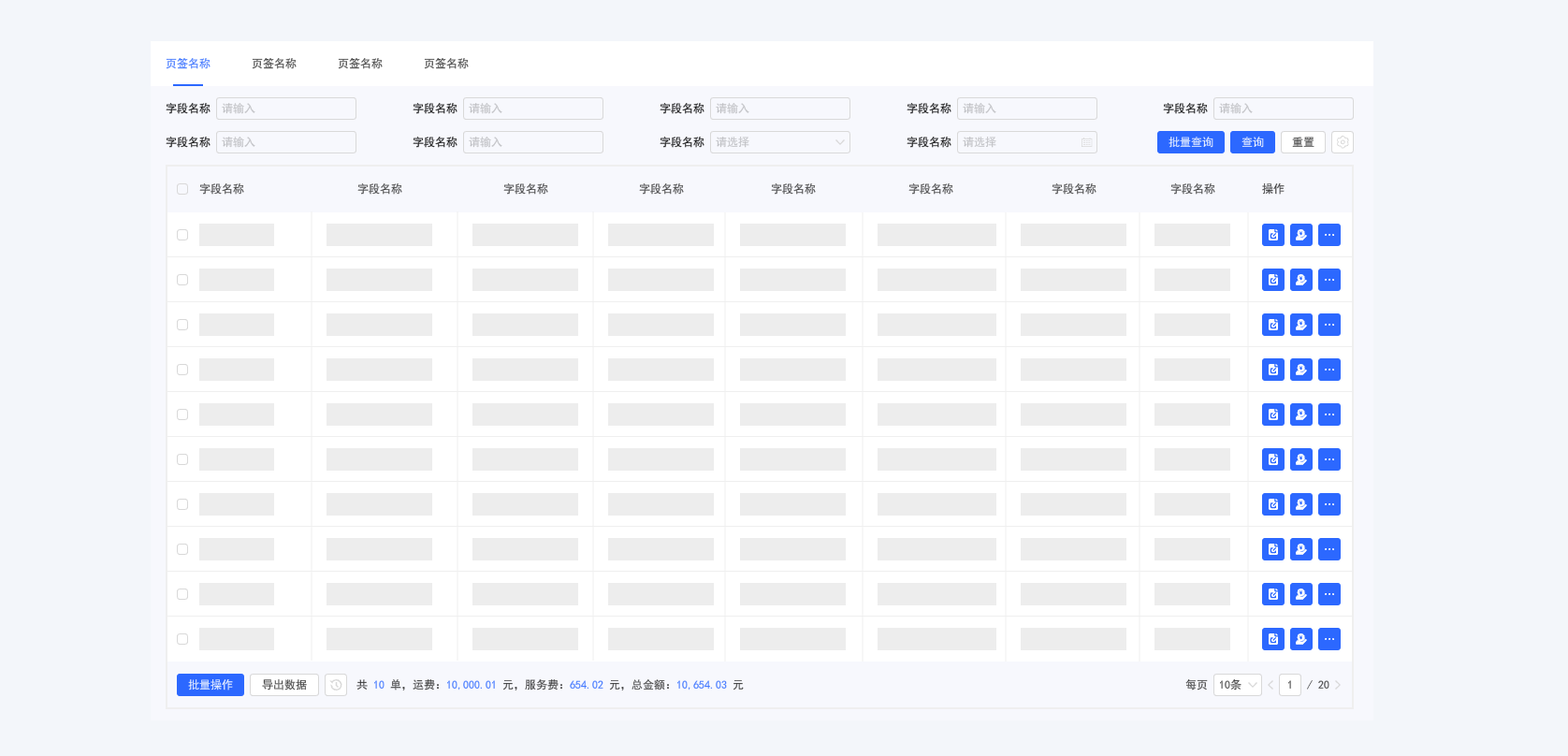Open the 10条 page size dropdown

(x=1237, y=685)
